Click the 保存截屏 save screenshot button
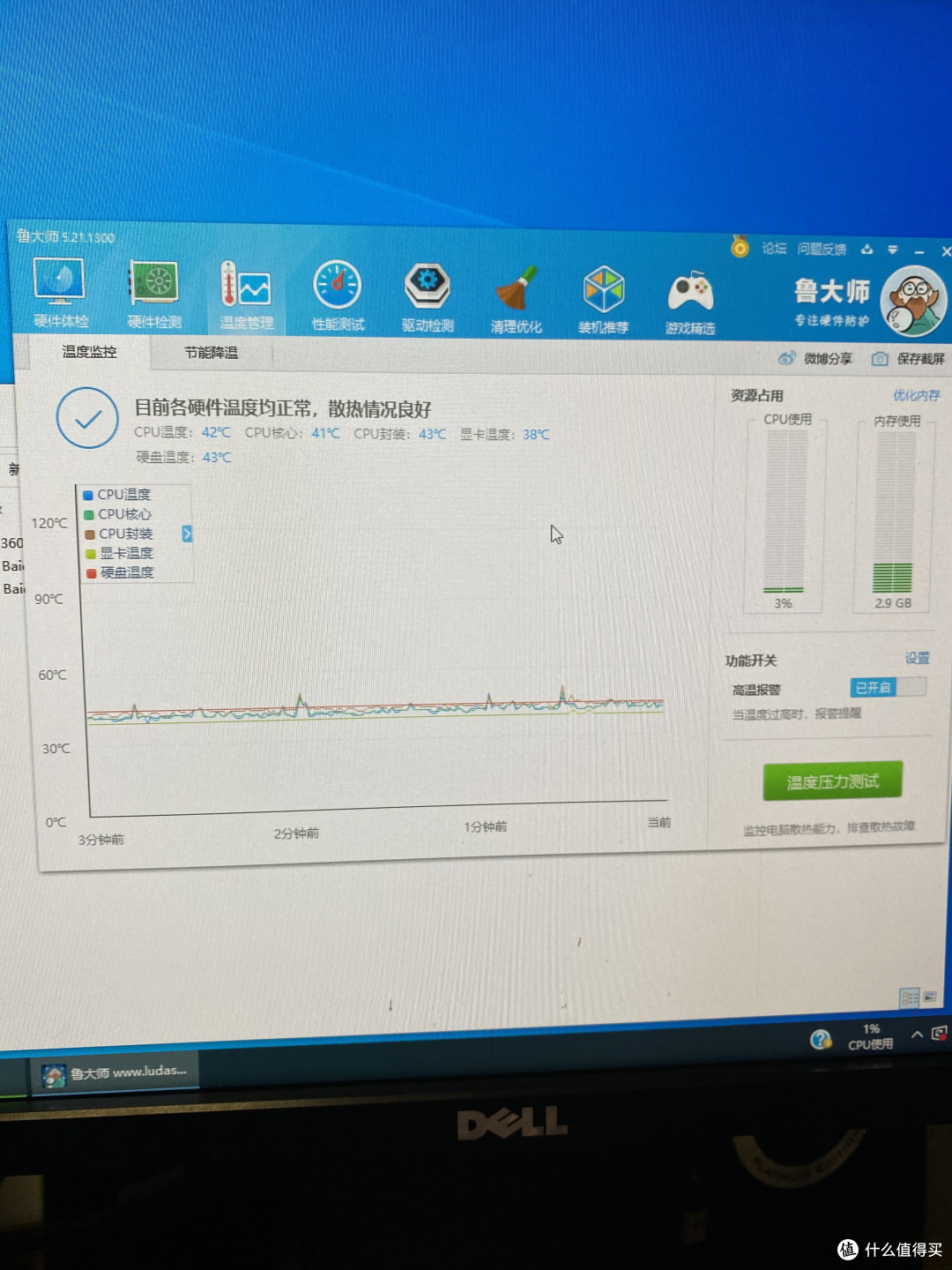 [x=908, y=359]
